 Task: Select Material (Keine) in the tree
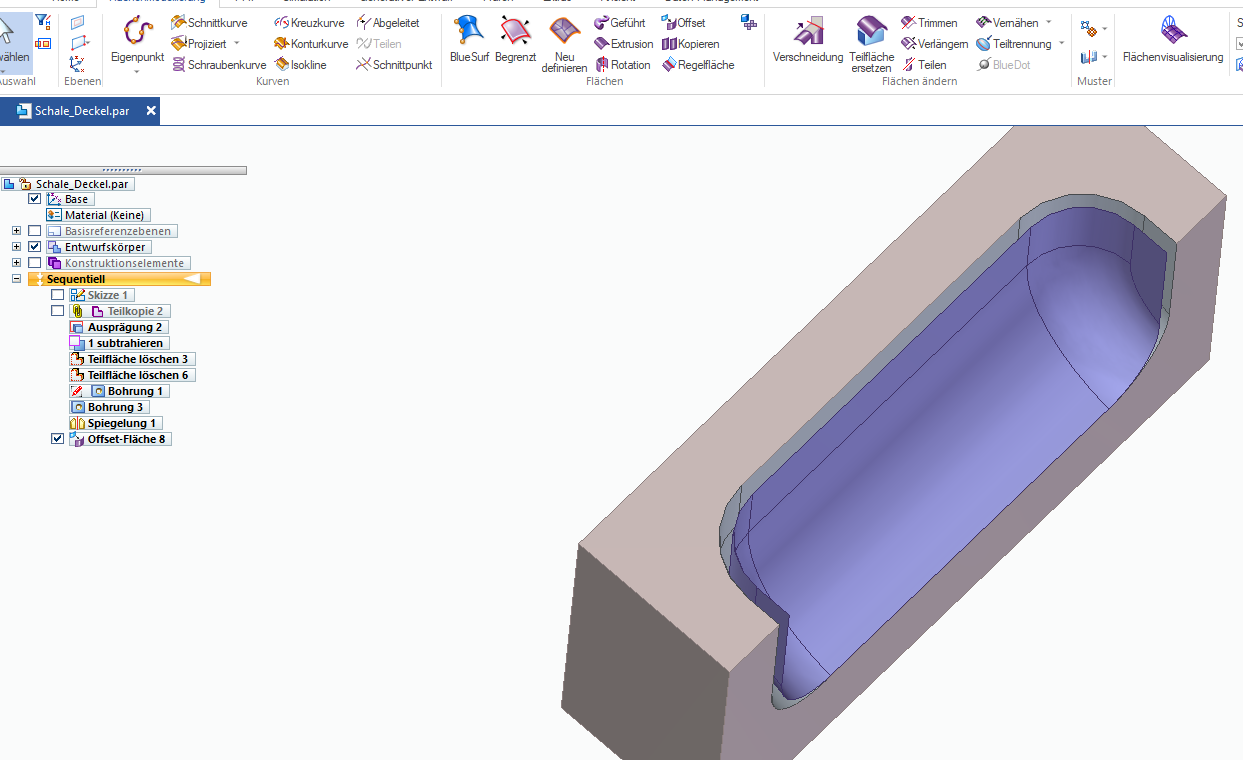click(105, 215)
